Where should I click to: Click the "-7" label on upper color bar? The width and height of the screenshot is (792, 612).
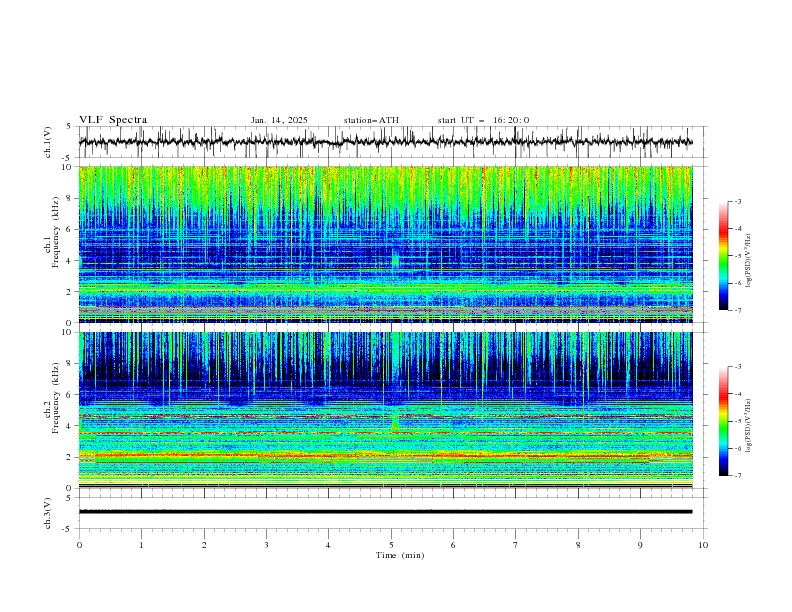[738, 310]
